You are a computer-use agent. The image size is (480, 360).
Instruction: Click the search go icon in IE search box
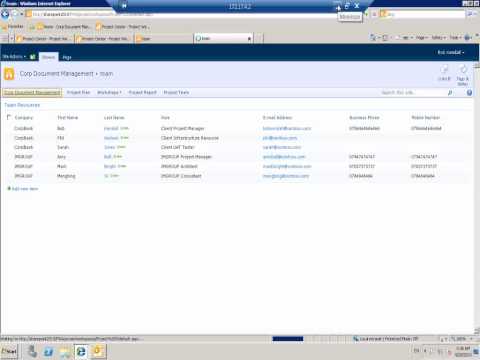coord(470,14)
